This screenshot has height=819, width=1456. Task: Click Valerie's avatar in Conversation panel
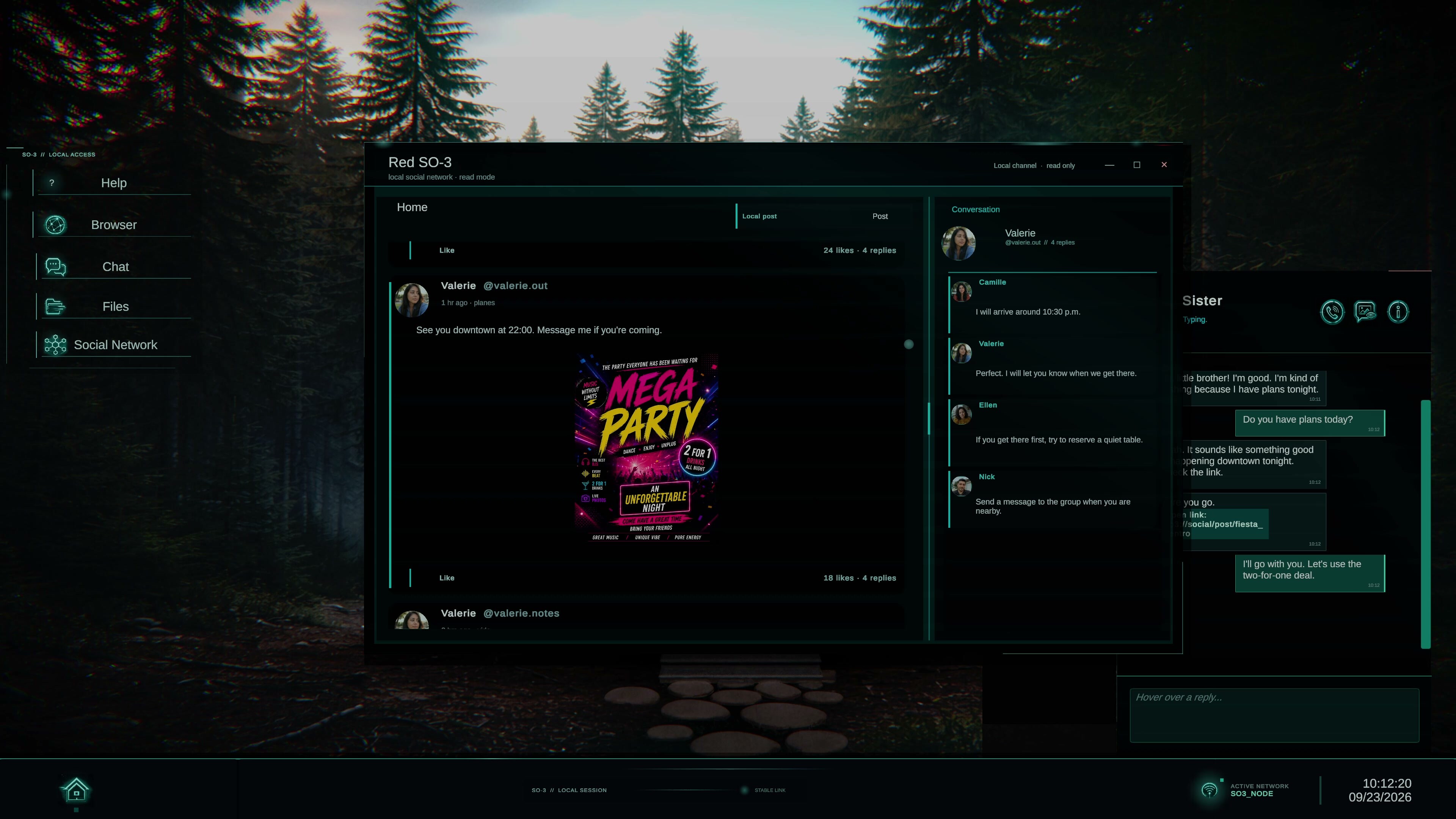[x=959, y=243]
